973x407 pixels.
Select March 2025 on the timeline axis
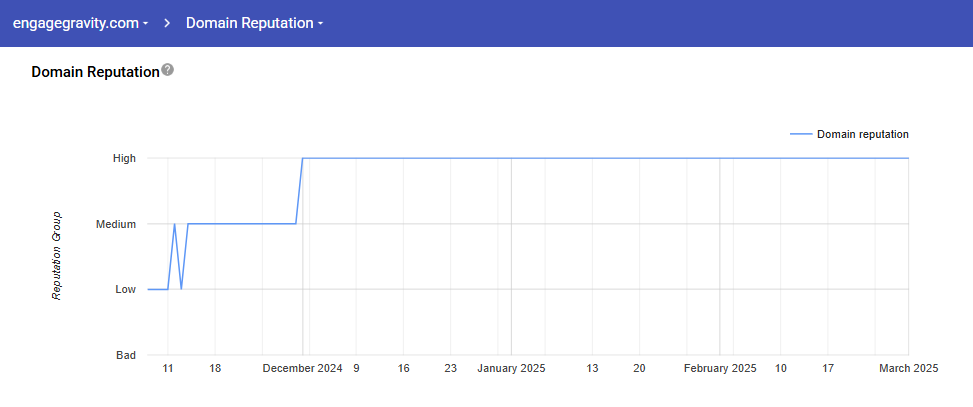(908, 368)
